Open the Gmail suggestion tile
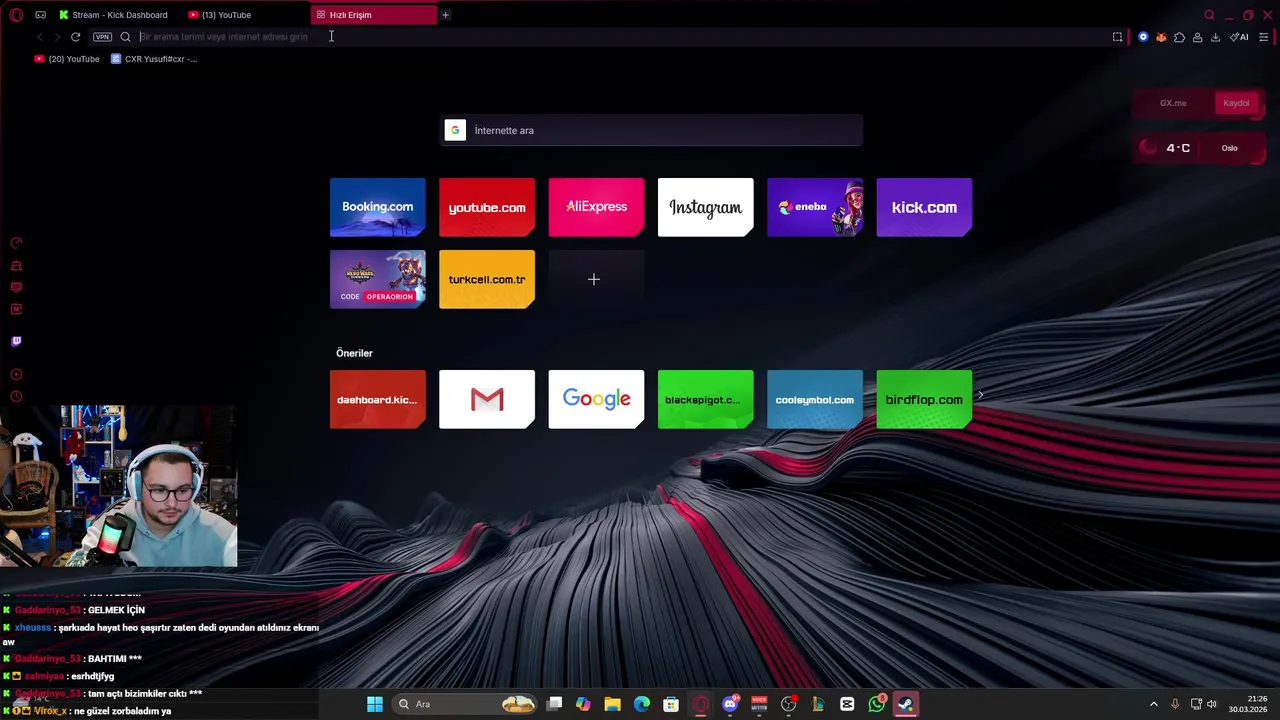 coord(487,399)
